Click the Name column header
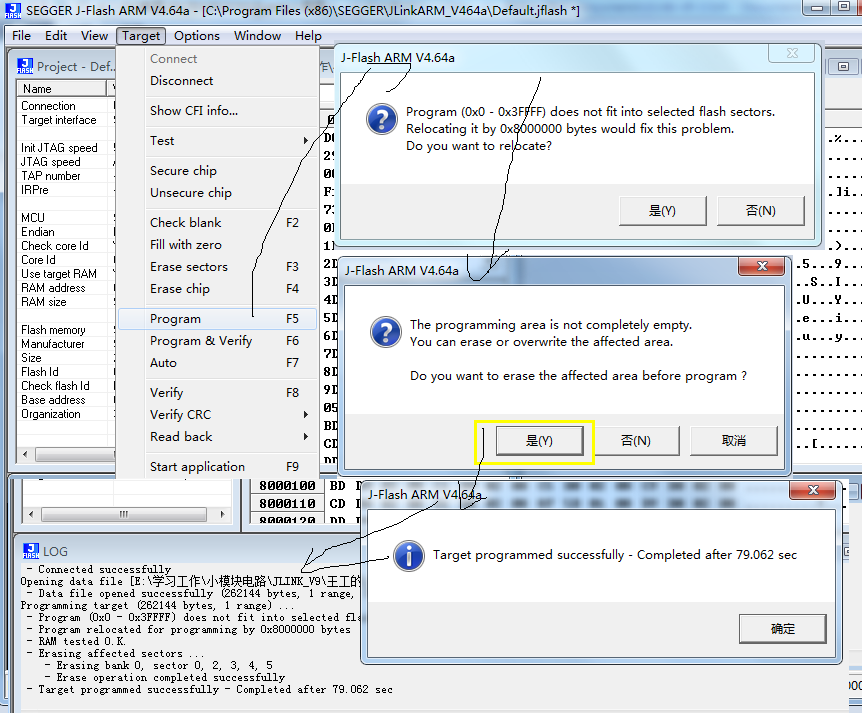Screen dimensions: 862x713 [x=62, y=89]
